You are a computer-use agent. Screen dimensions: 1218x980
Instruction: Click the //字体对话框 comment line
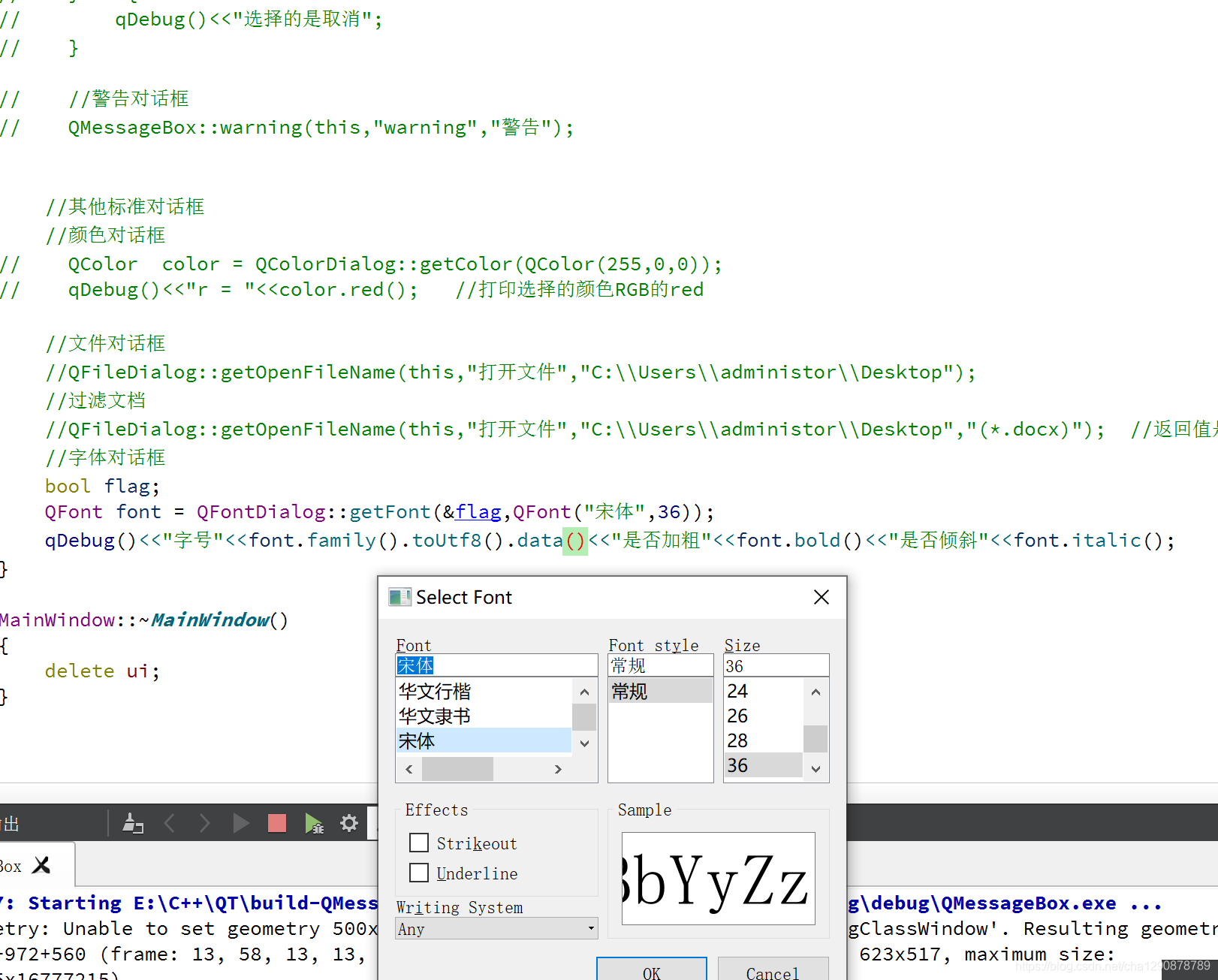105,457
